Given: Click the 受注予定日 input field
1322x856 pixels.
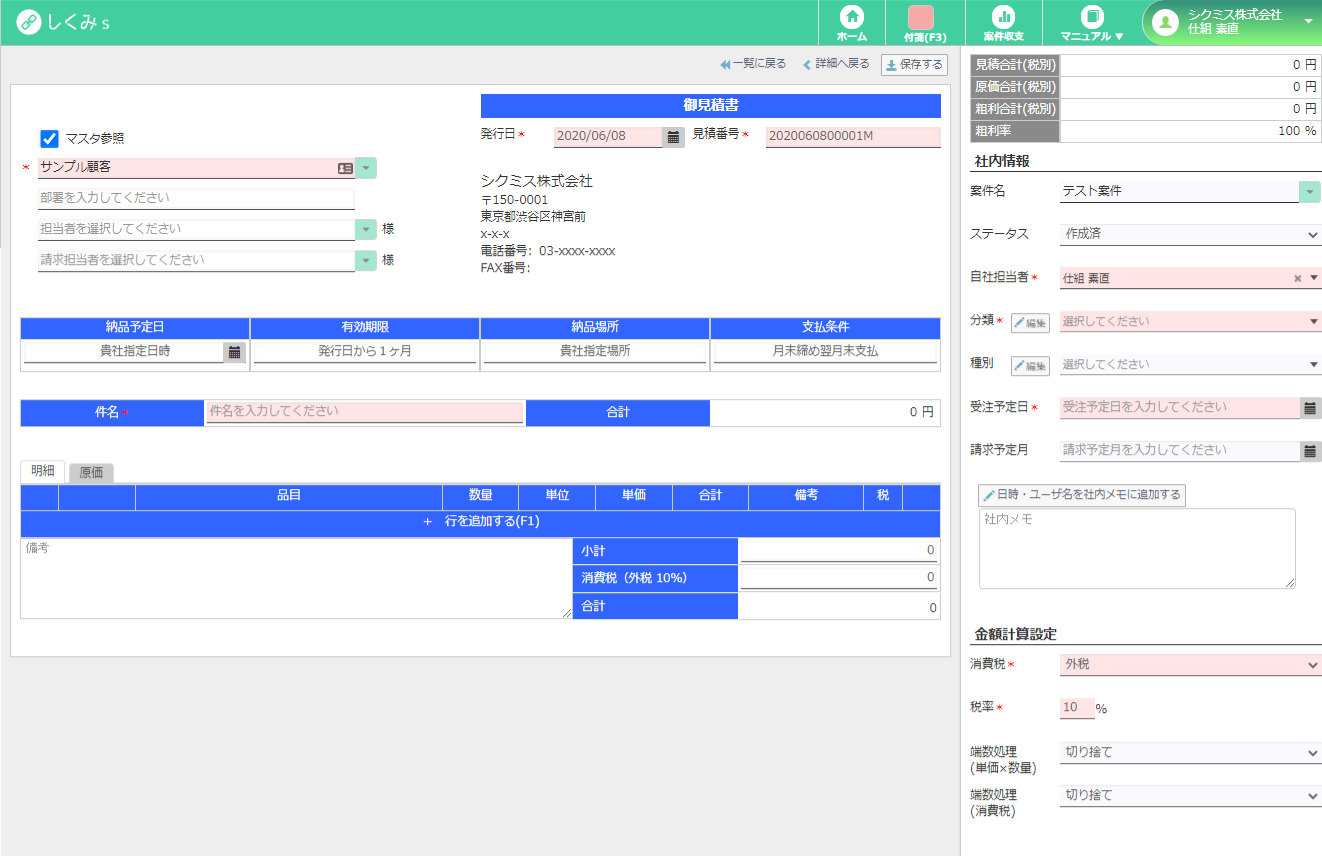Looking at the screenshot, I should (x=1179, y=408).
